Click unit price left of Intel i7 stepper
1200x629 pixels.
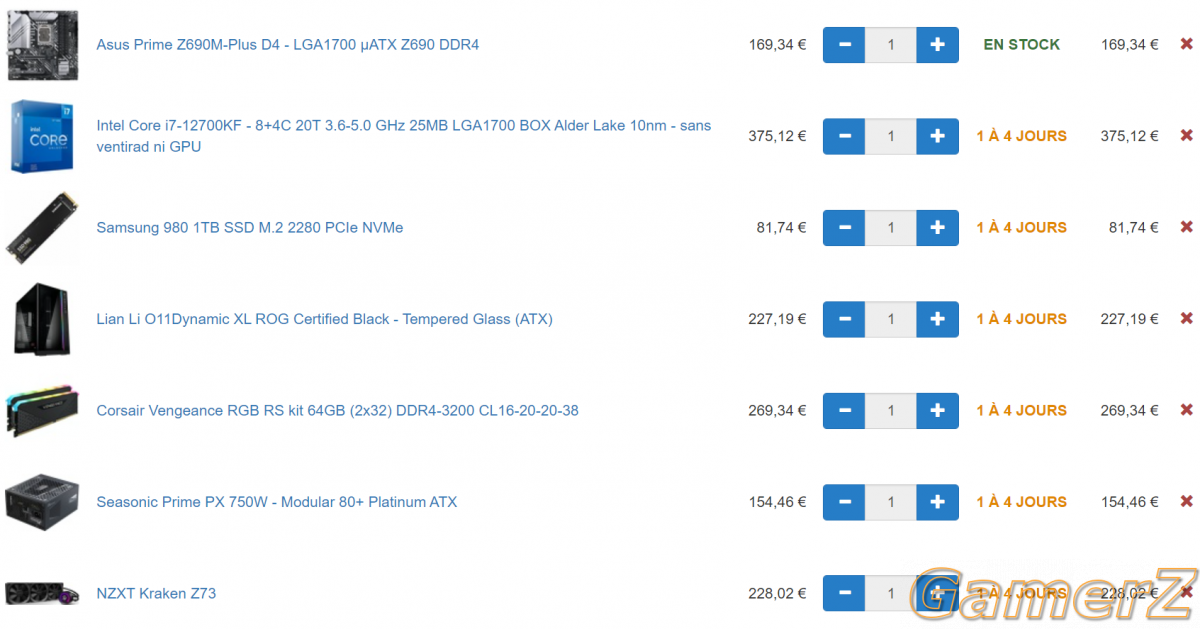(777, 136)
